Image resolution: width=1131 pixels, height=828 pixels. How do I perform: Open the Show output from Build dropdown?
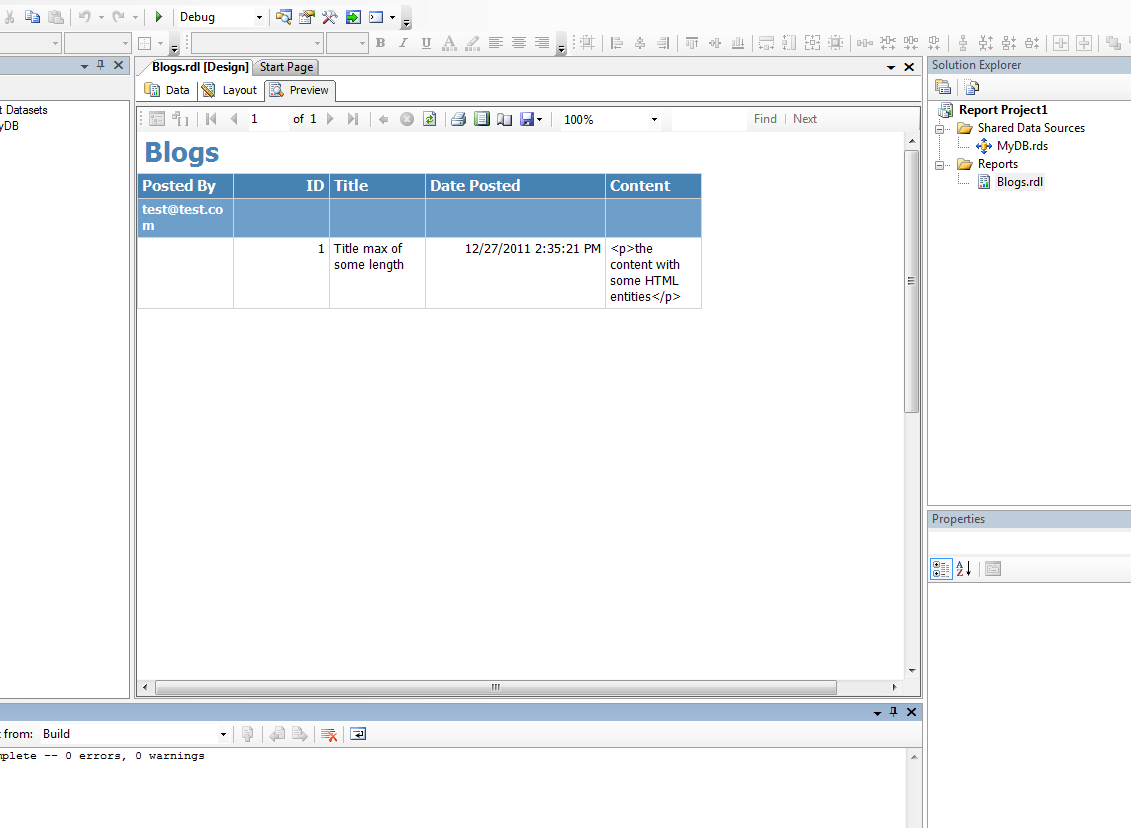[223, 734]
